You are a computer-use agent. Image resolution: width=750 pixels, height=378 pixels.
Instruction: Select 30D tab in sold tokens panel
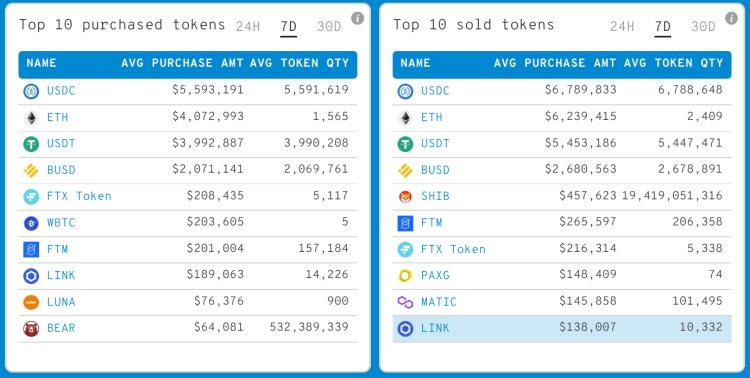703,26
